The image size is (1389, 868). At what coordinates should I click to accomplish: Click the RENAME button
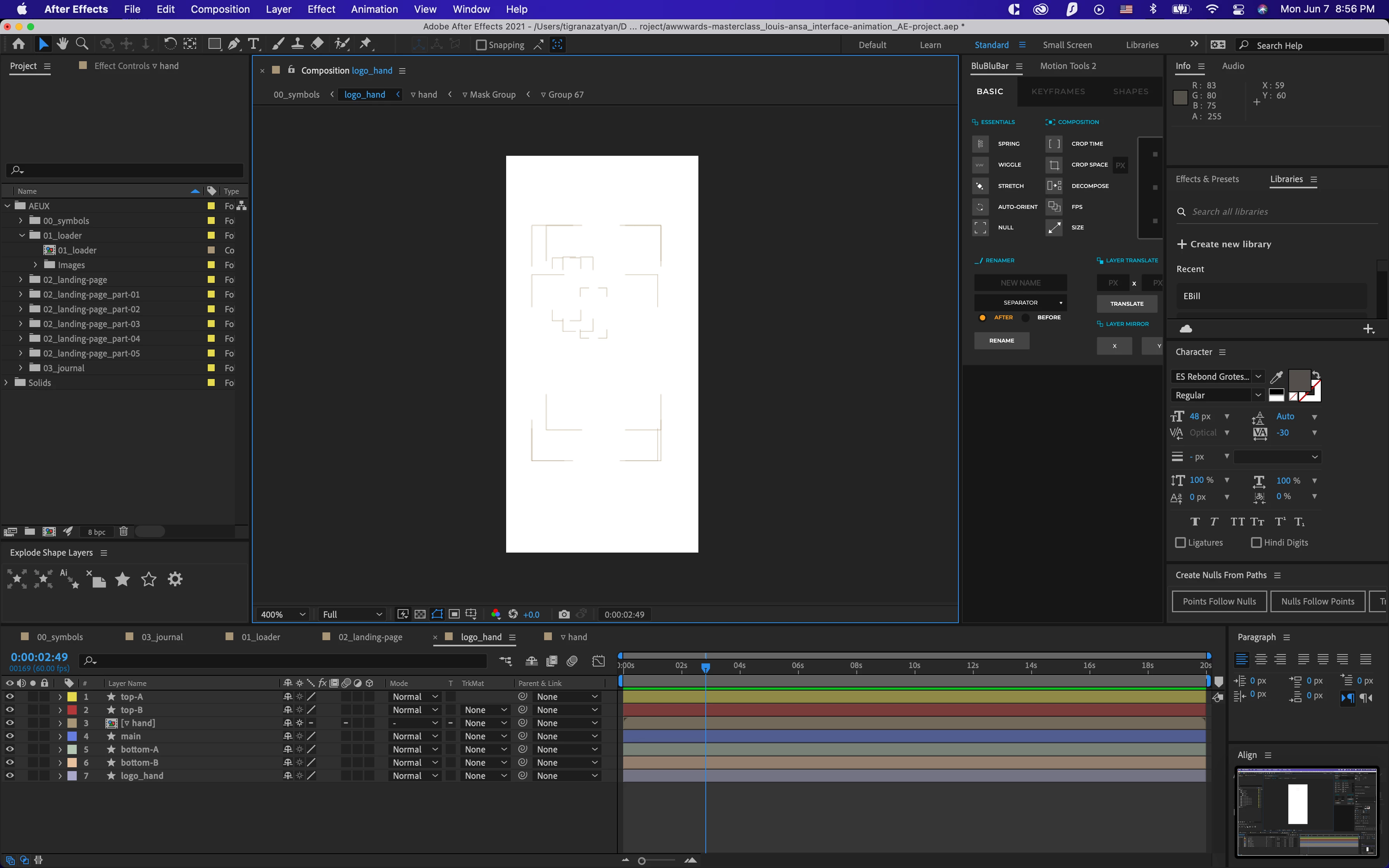click(1001, 341)
